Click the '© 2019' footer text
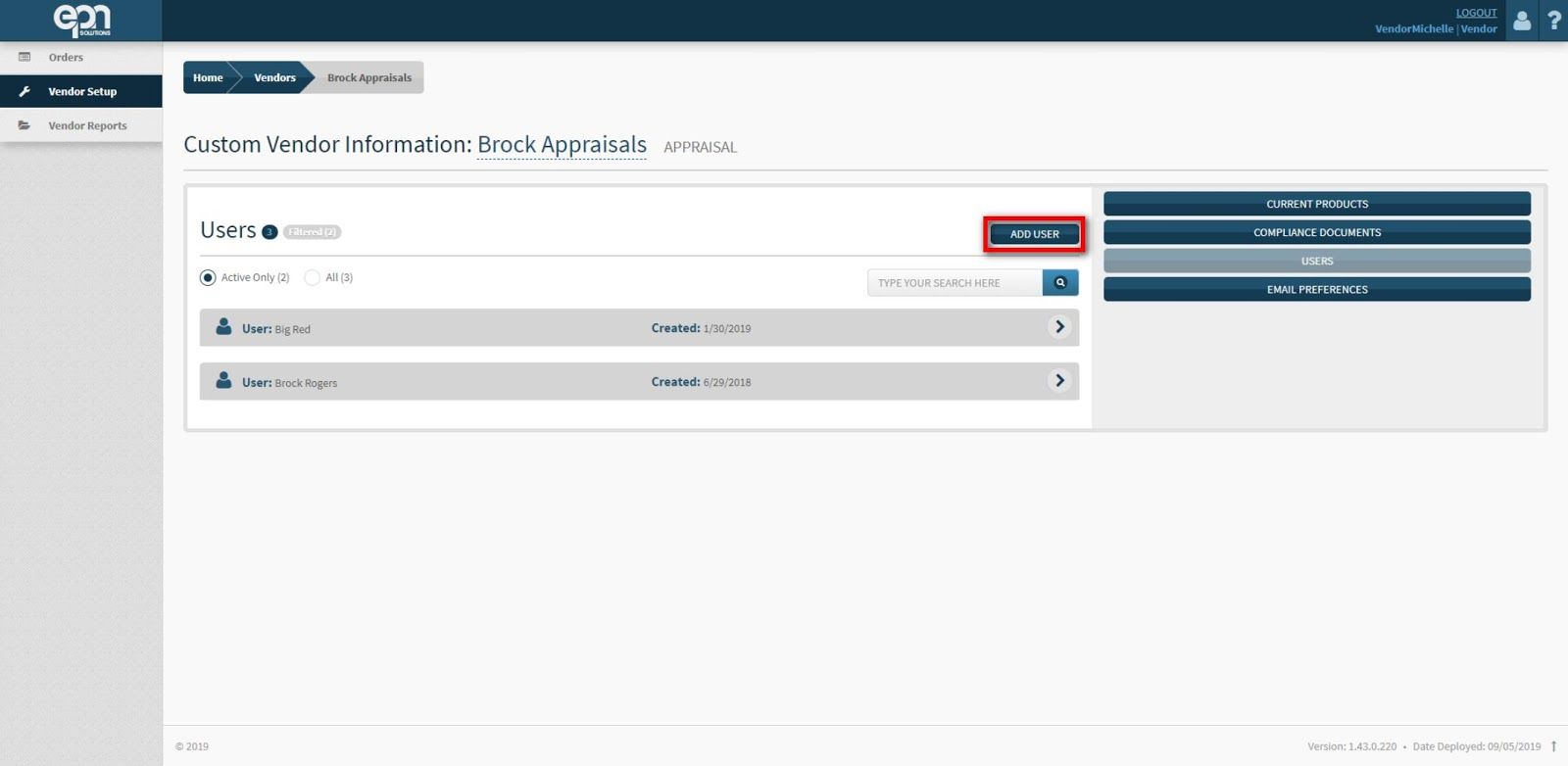Screen dimensions: 1568x766 [192, 746]
